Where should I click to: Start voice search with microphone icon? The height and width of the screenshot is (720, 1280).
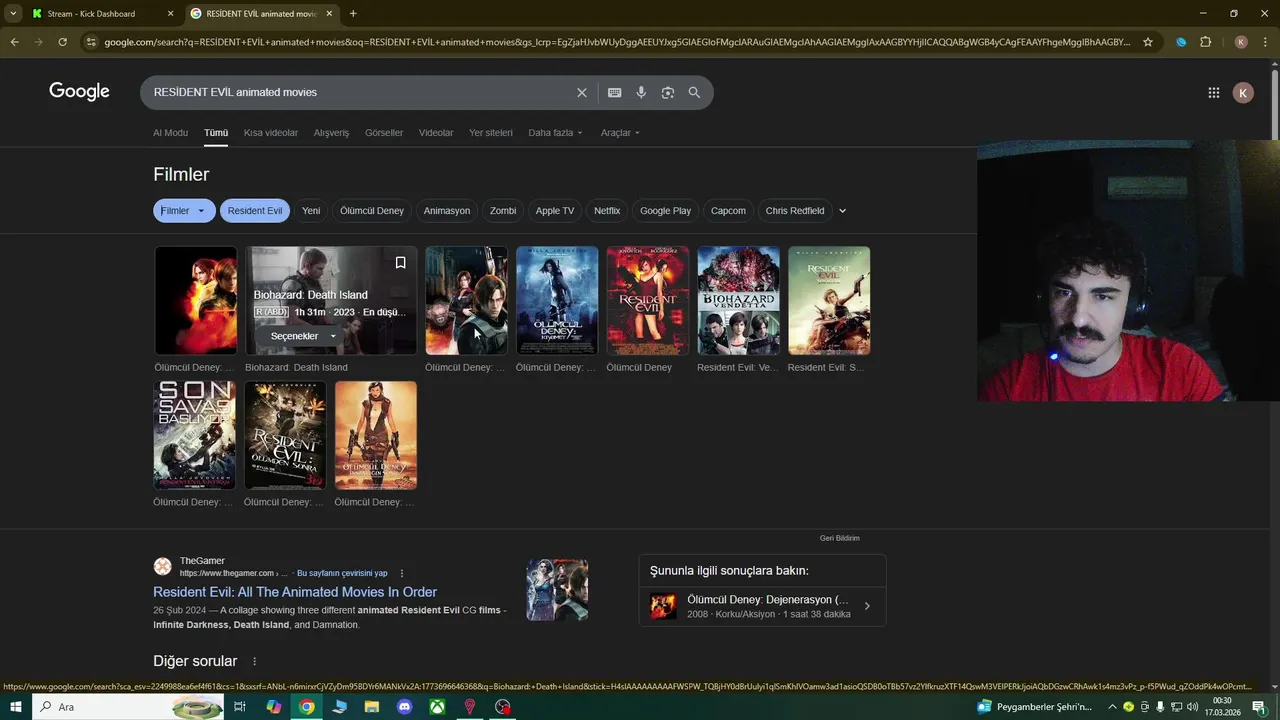[641, 92]
